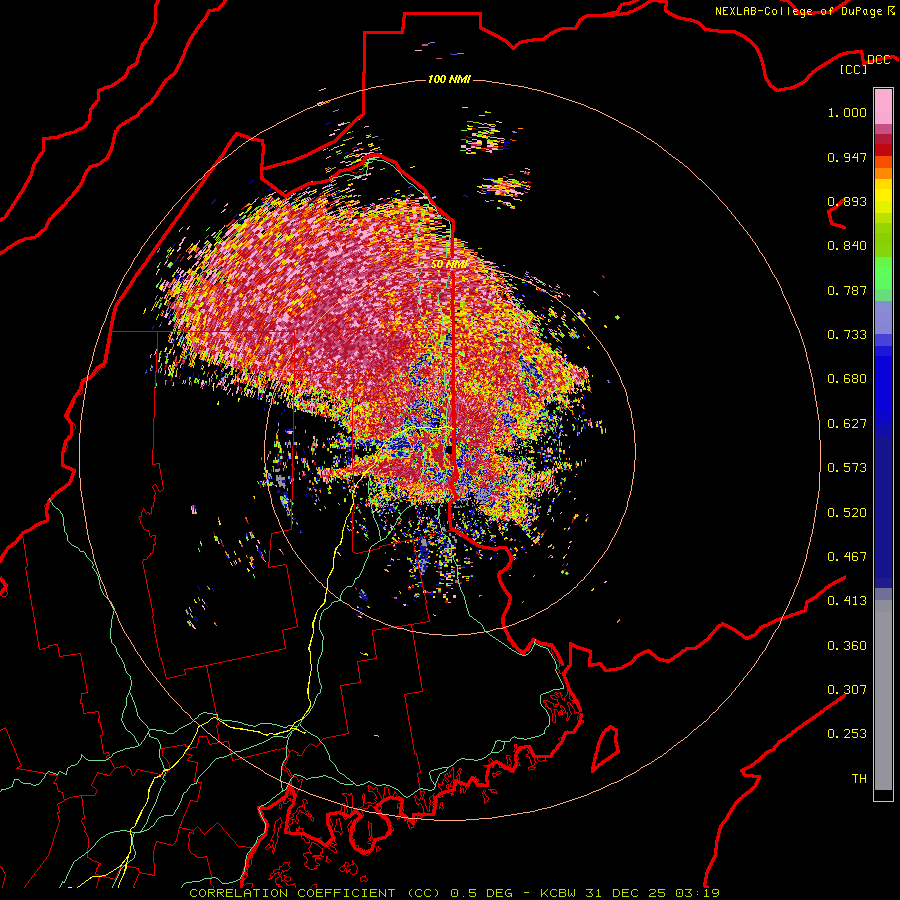Click the 1.000 value on color scale
900x900 pixels.
[x=847, y=112]
